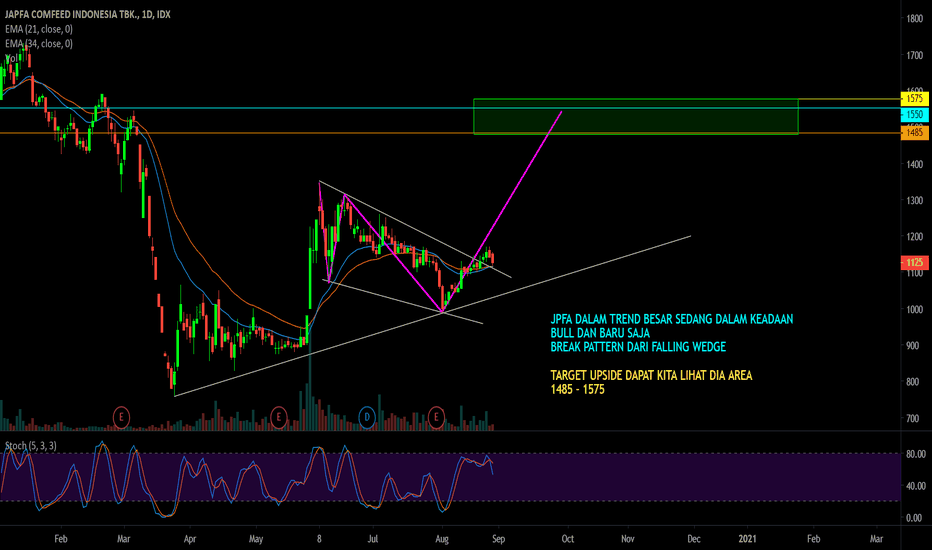932x550 pixels.
Task: Click the 0.00 level on Stoch axis
Action: pos(914,518)
